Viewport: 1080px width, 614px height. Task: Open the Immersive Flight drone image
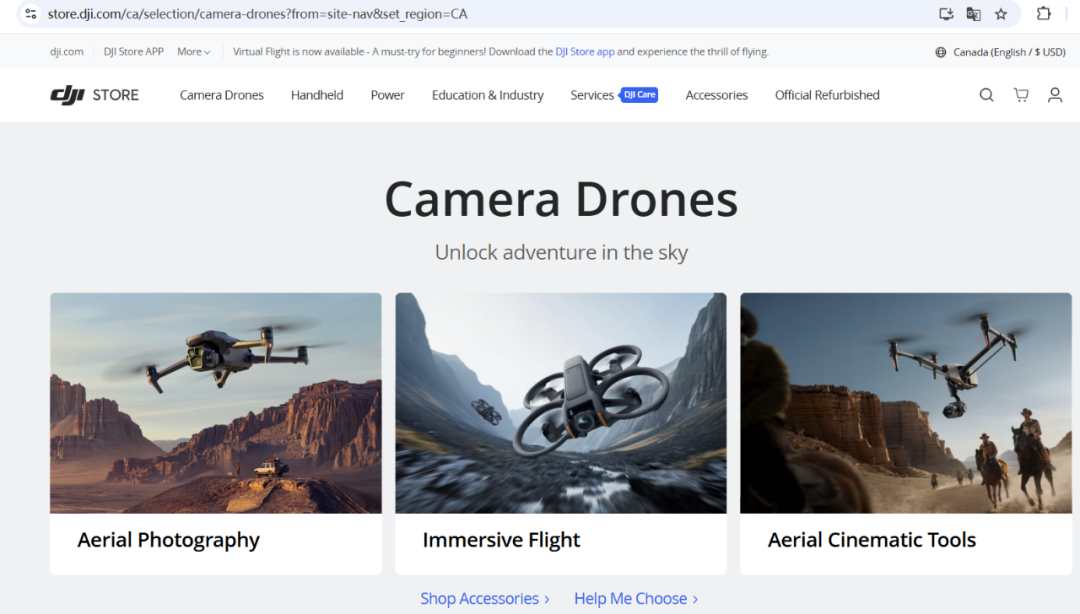pos(561,403)
